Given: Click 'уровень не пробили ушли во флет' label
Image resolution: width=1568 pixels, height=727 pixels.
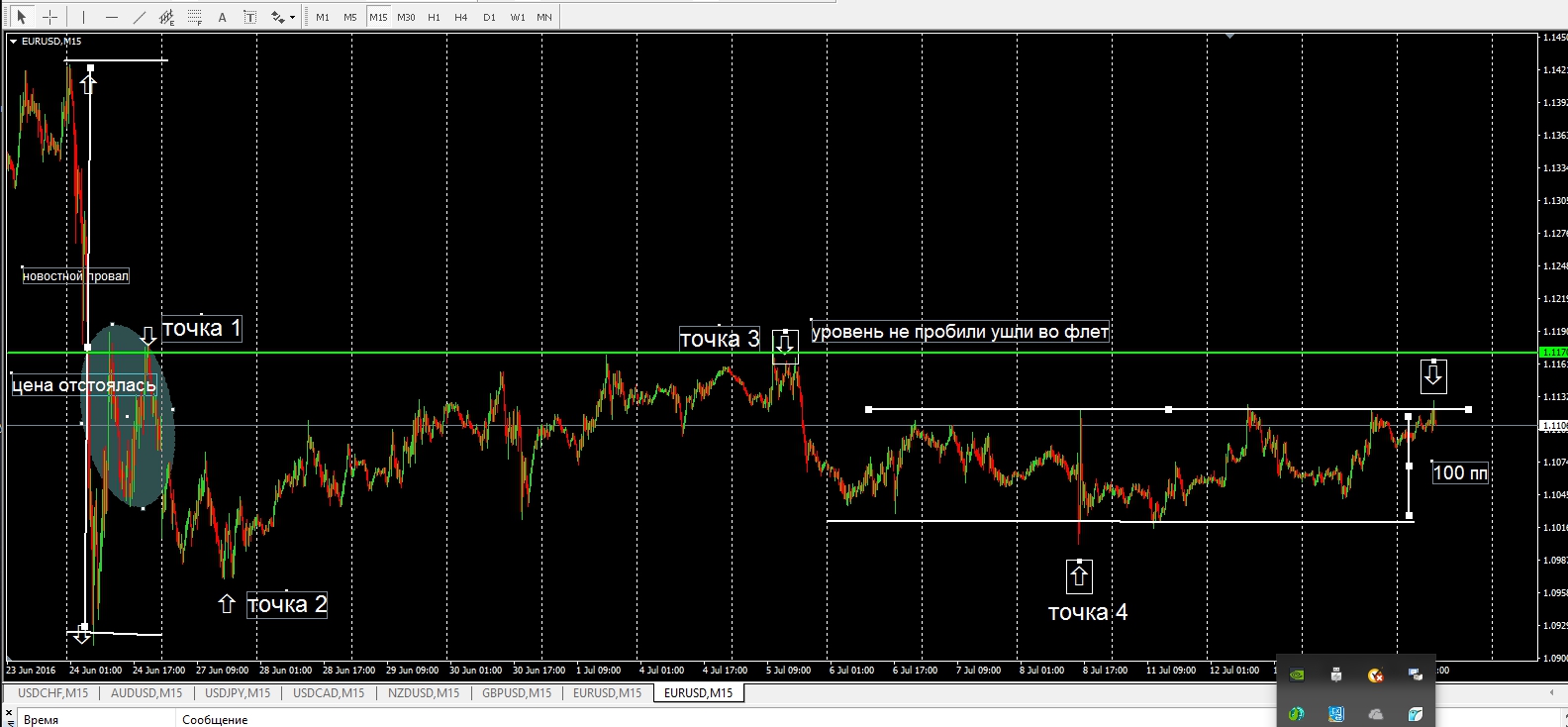Looking at the screenshot, I should [x=960, y=332].
